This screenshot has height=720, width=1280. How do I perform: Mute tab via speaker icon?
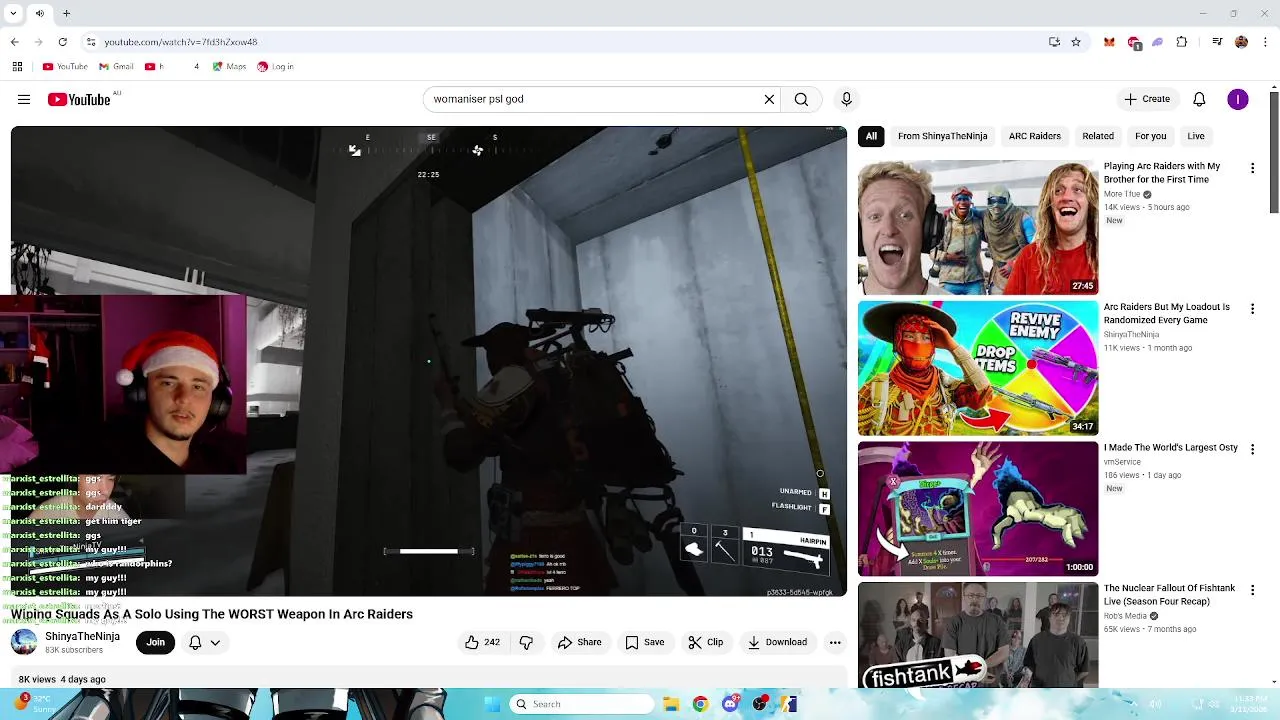click(x=40, y=13)
